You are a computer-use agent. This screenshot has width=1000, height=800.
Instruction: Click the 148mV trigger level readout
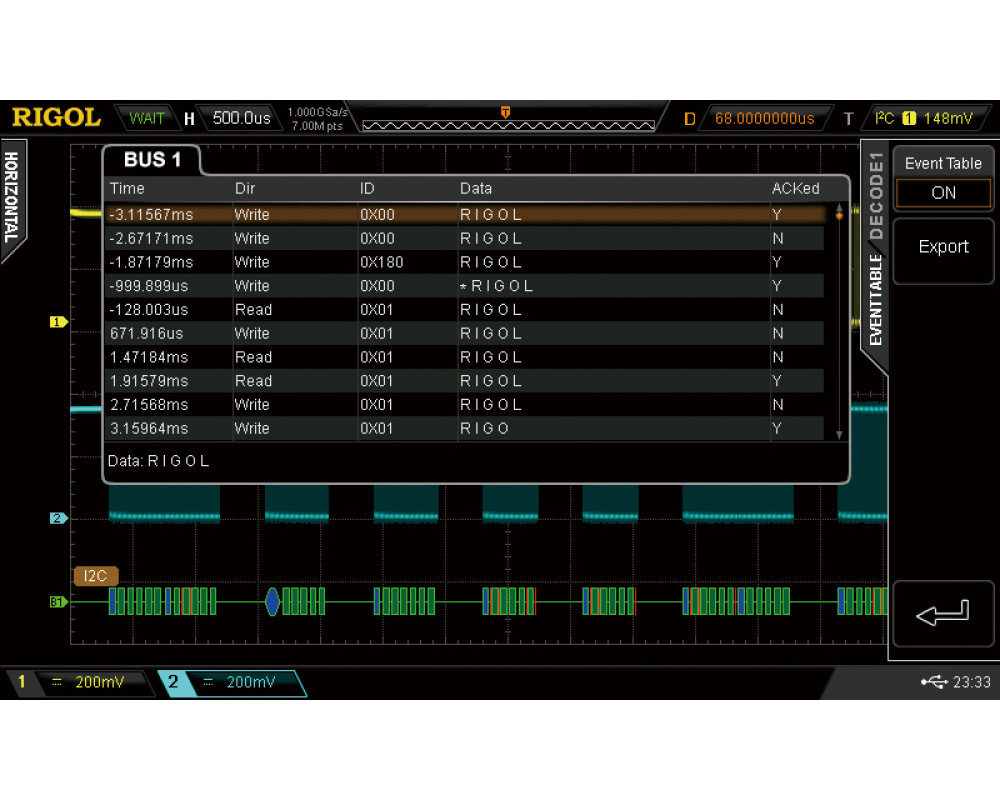(x=947, y=118)
